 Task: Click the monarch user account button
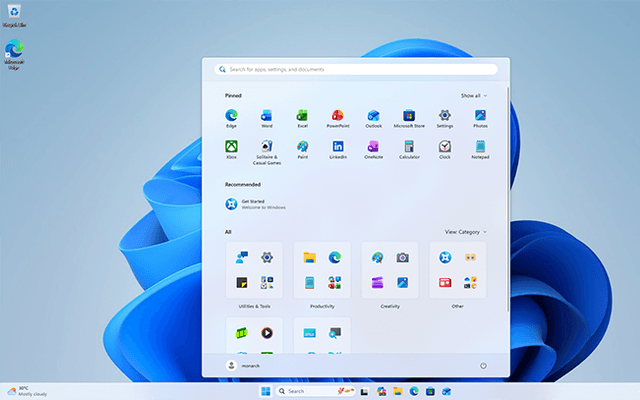[243, 366]
